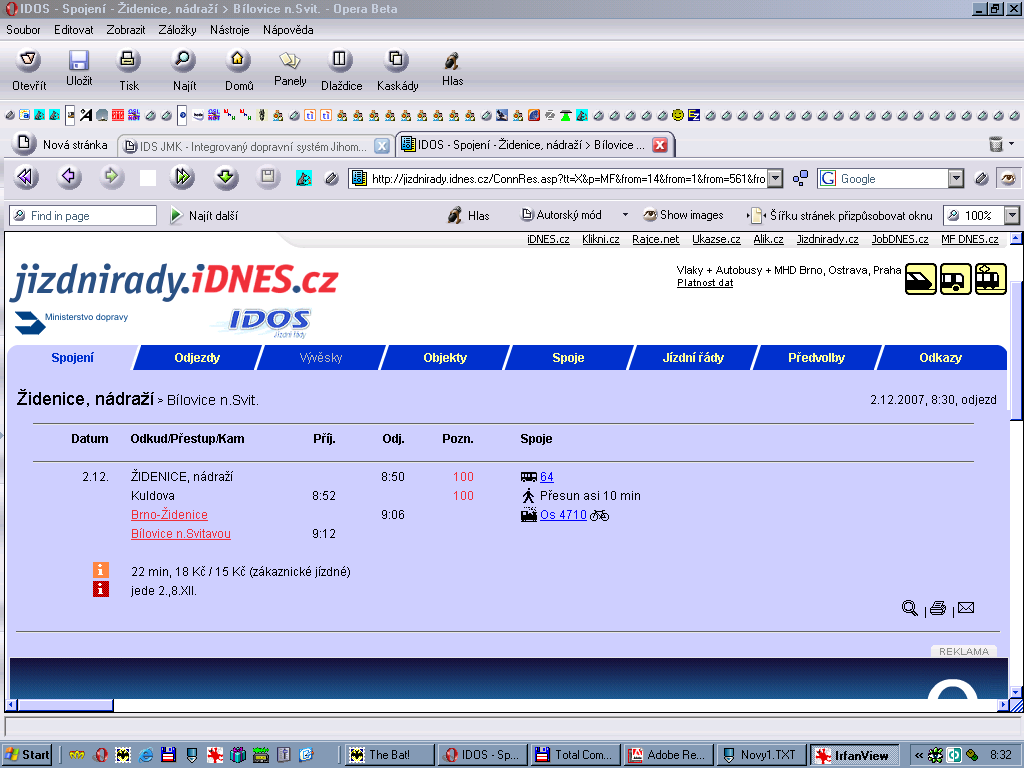Click the Platnost dat link

click(705, 283)
